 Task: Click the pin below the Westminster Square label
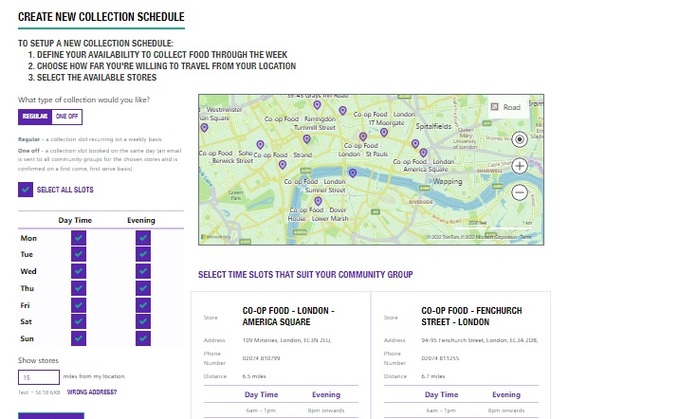pyautogui.click(x=204, y=128)
